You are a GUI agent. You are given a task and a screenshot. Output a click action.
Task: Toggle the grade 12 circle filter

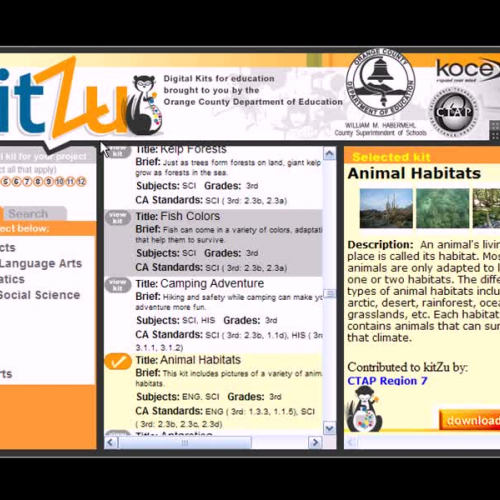click(81, 182)
